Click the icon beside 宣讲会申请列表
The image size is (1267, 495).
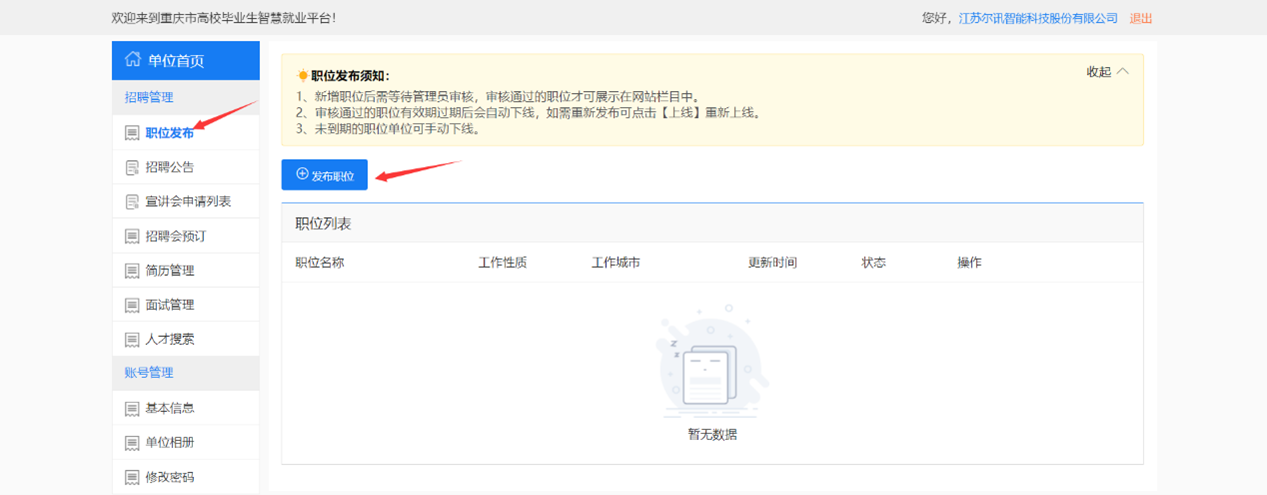point(131,202)
